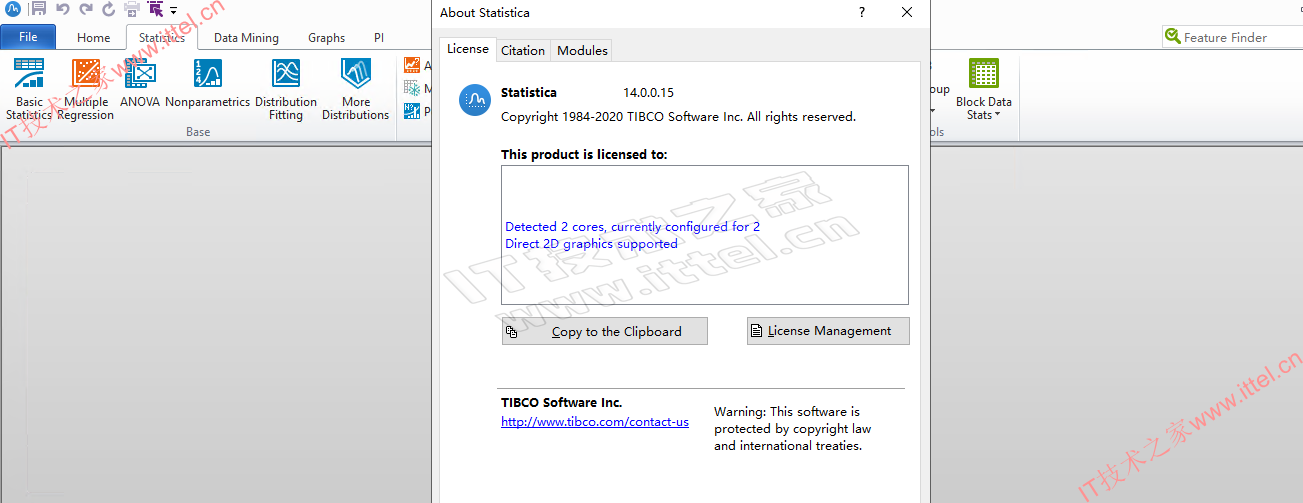Screen dimensions: 1303x503
Task: Select the License tab in About dialog
Action: tap(468, 49)
